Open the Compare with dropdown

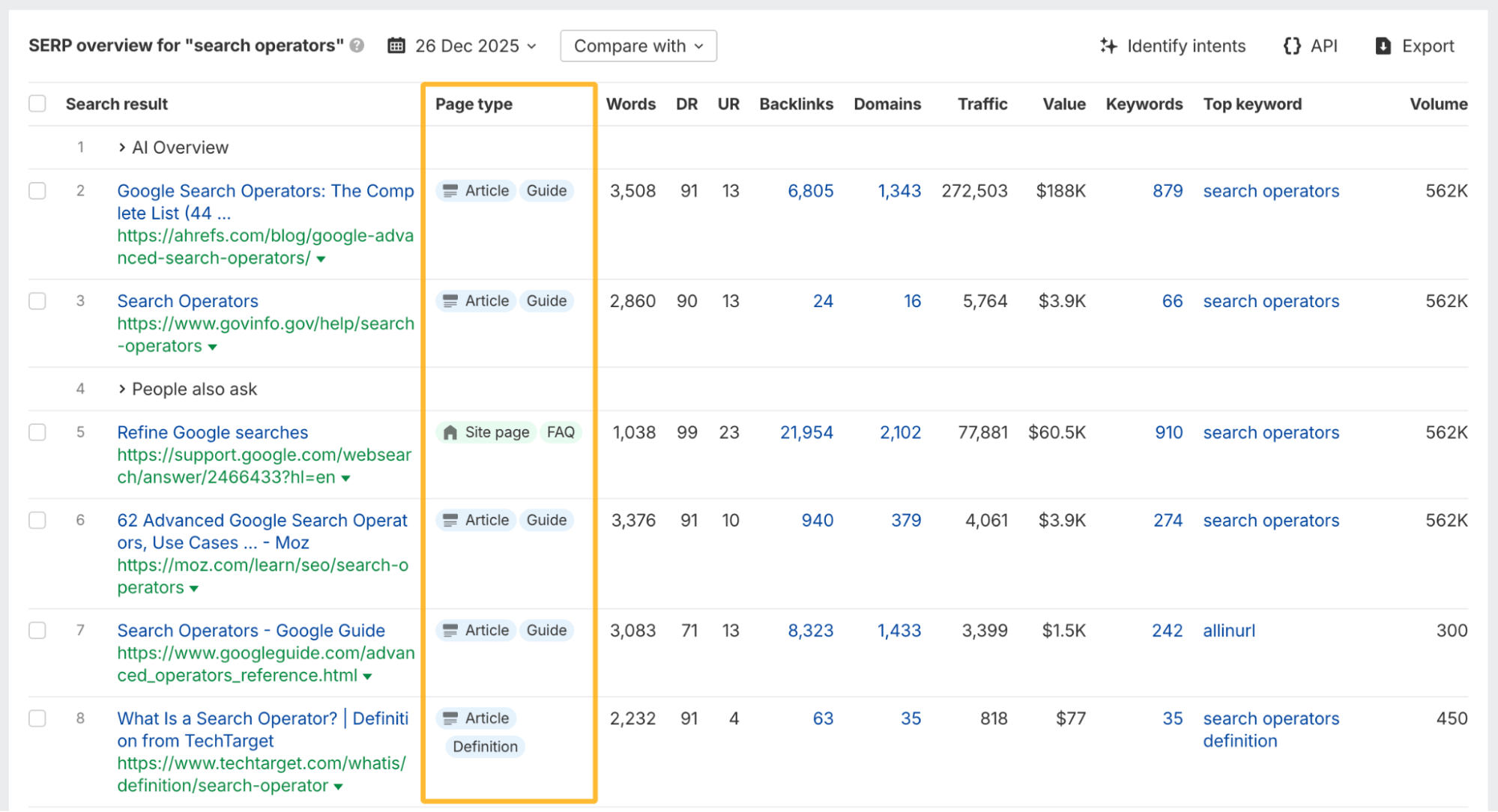click(638, 46)
